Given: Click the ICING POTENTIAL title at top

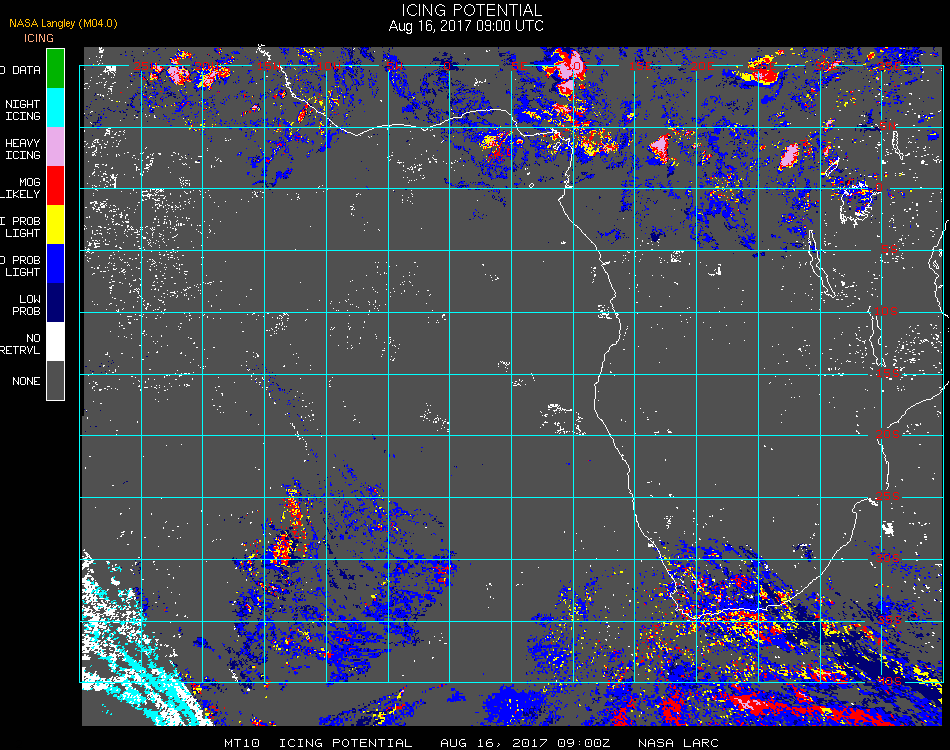Looking at the screenshot, I should pyautogui.click(x=471, y=10).
